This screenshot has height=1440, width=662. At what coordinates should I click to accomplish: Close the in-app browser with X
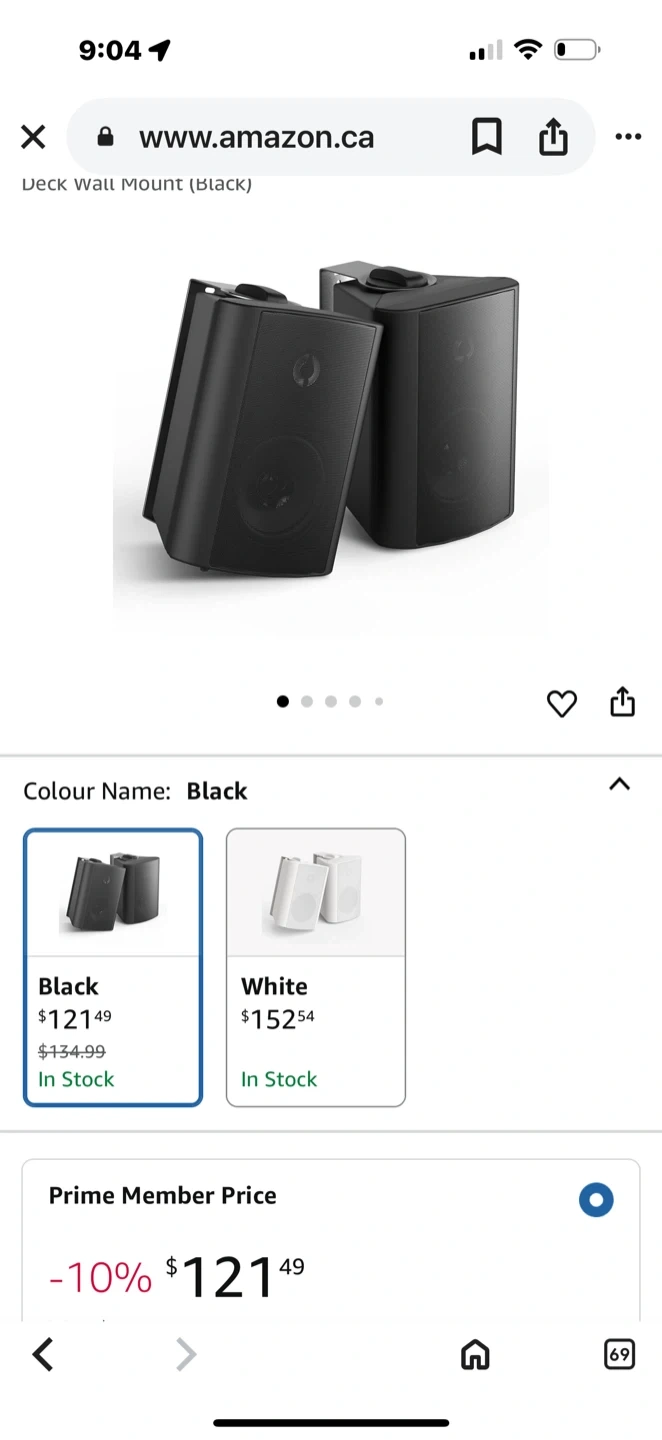(33, 137)
